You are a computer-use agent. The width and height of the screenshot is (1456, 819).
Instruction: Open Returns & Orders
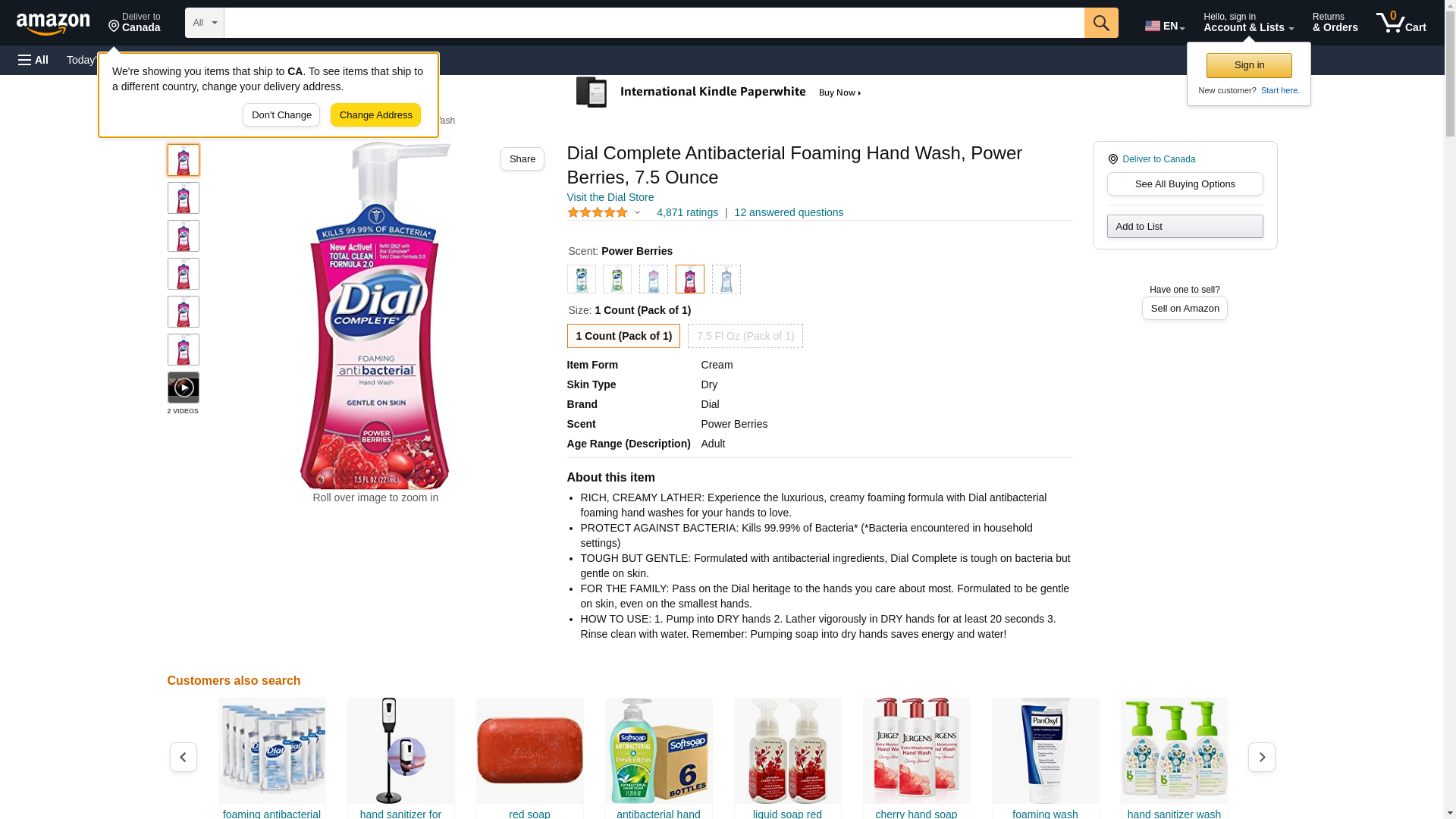pos(1335,23)
